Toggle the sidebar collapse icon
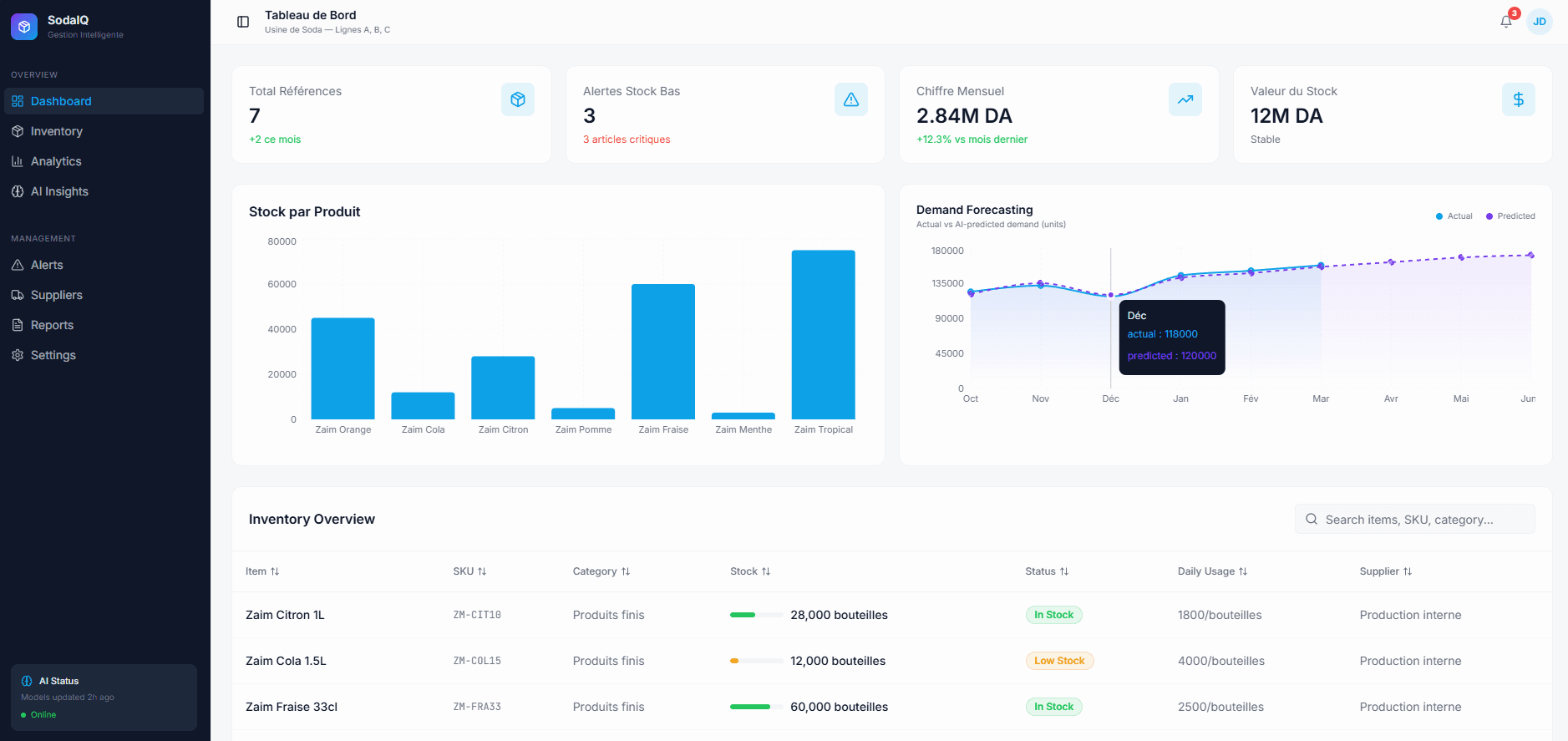 243,22
